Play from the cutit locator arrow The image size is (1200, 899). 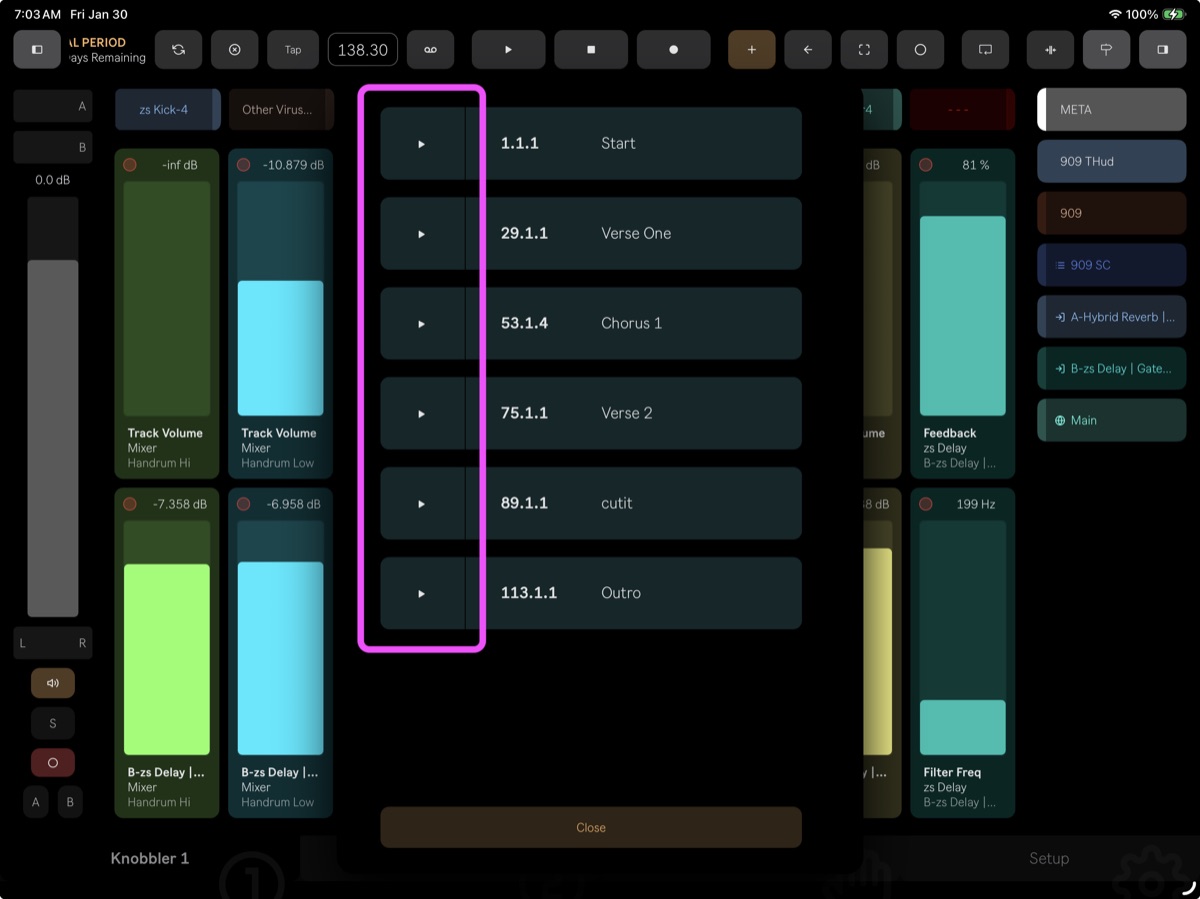coord(422,504)
